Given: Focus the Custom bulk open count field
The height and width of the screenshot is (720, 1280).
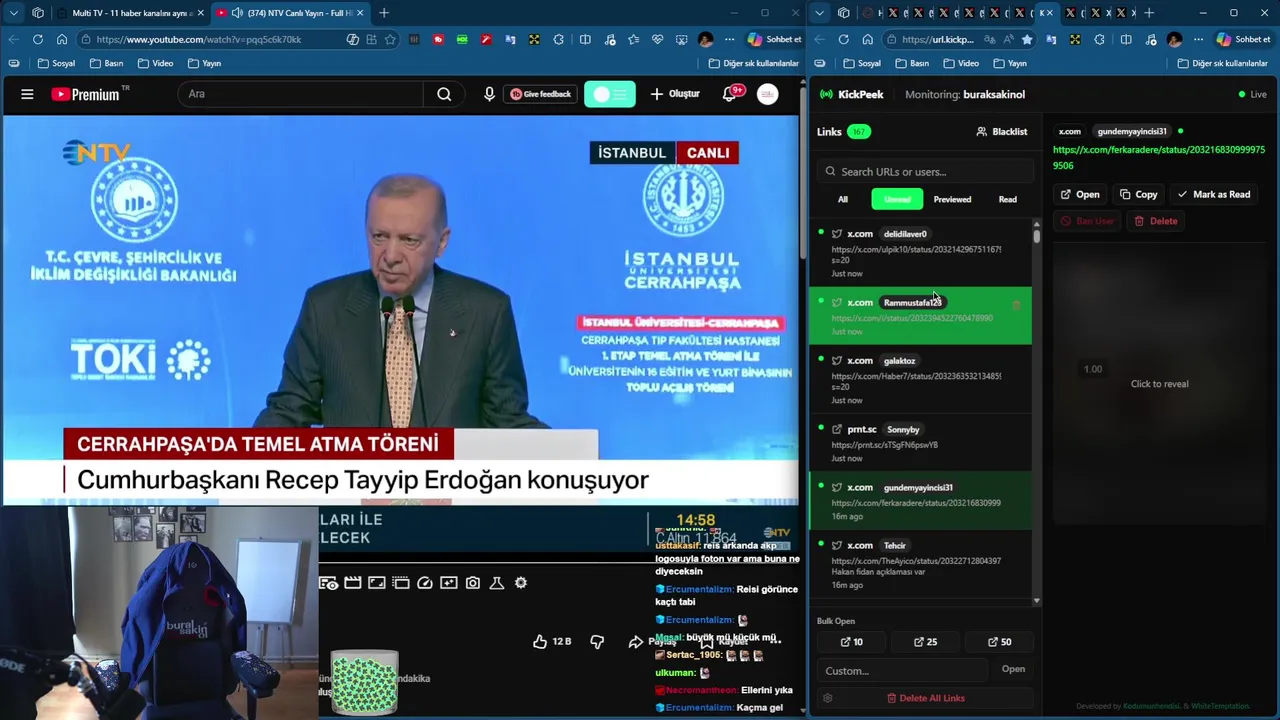Looking at the screenshot, I should 902,670.
